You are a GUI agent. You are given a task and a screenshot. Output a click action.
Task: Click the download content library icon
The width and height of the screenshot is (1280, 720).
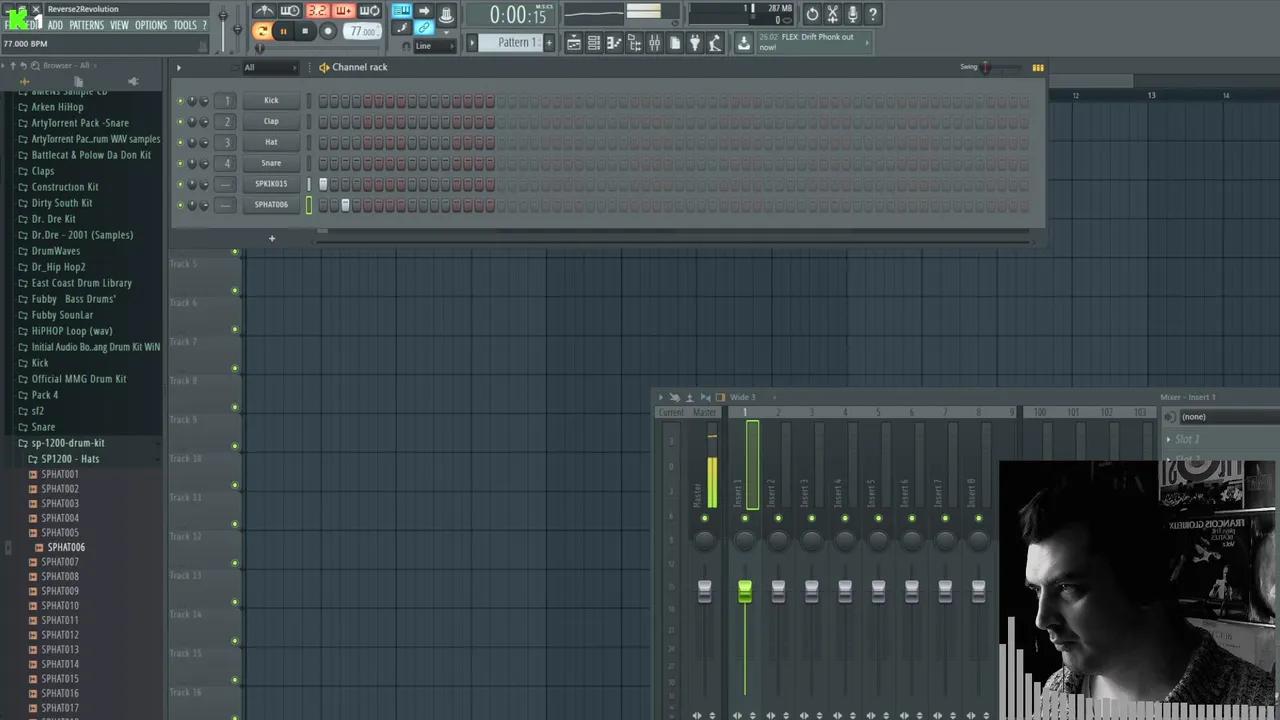click(743, 43)
